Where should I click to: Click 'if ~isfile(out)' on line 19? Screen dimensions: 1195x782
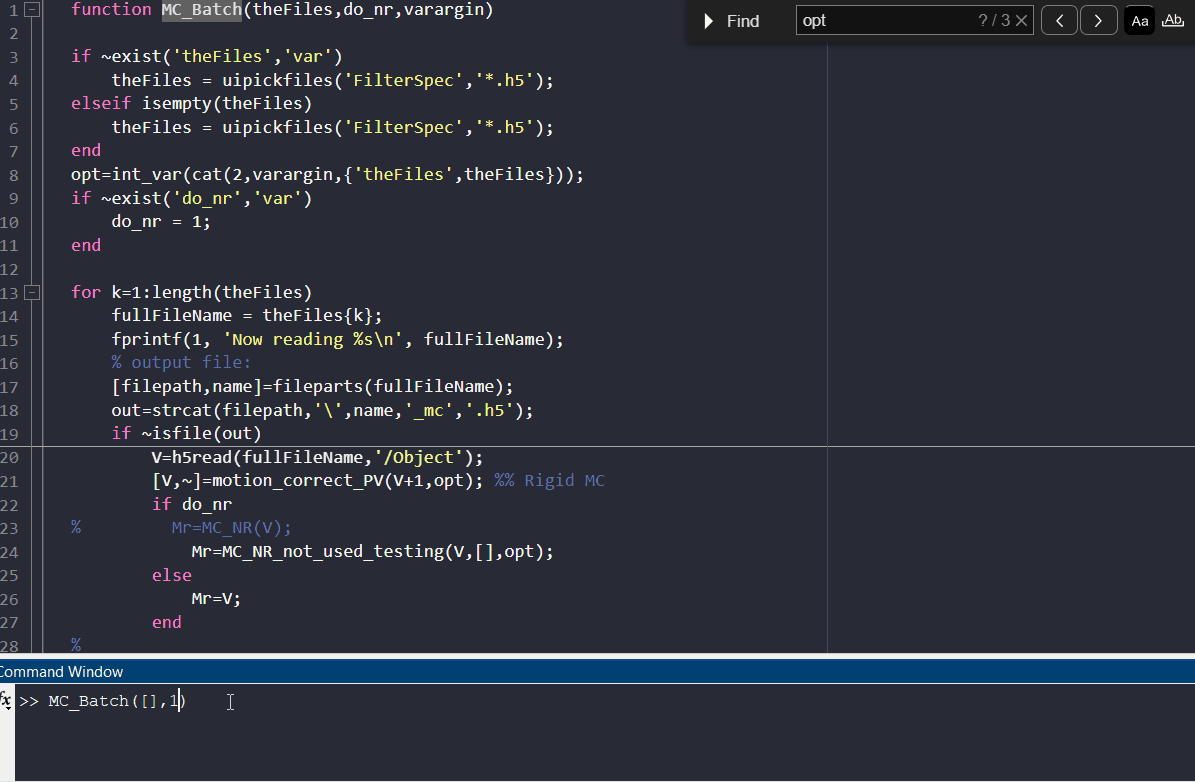(187, 434)
